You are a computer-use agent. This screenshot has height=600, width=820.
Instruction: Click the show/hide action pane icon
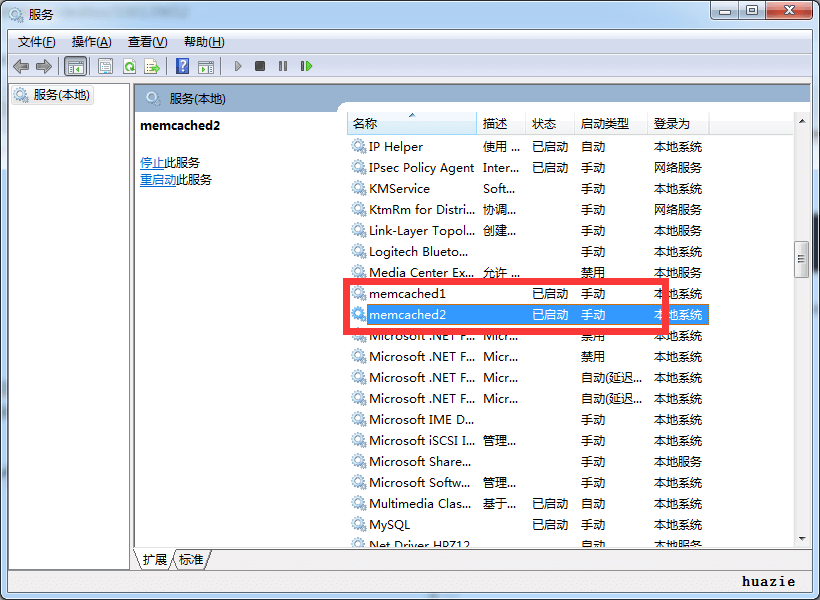click(x=206, y=66)
